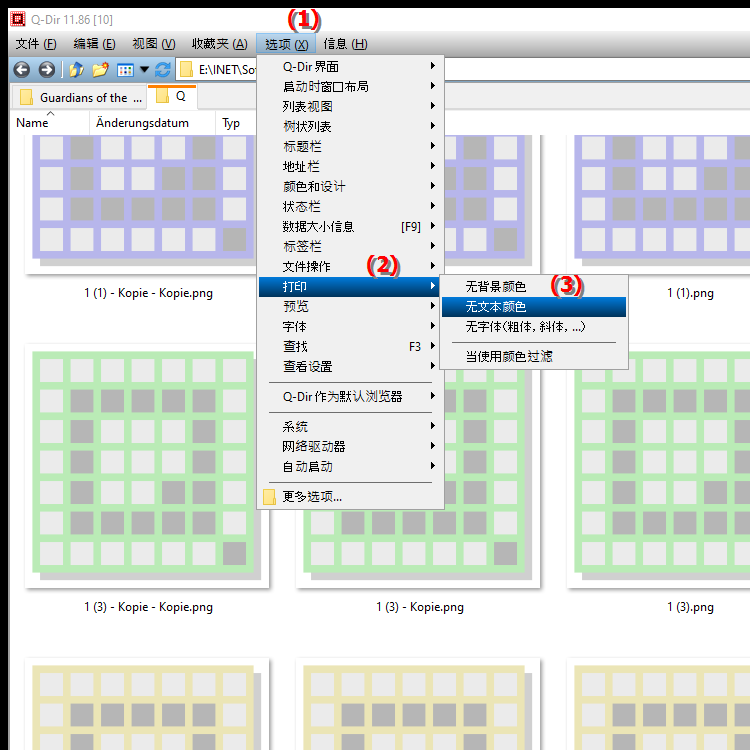Open the 网络驱动器 submenu
This screenshot has width=750, height=750.
coord(351,446)
